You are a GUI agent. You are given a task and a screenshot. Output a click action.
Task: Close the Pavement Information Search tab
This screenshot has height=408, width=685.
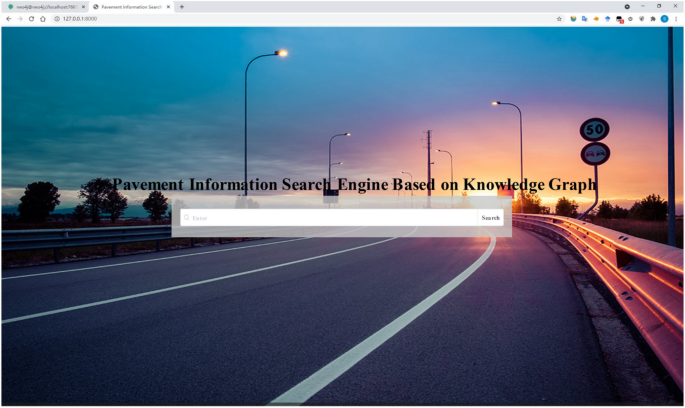(x=169, y=6)
